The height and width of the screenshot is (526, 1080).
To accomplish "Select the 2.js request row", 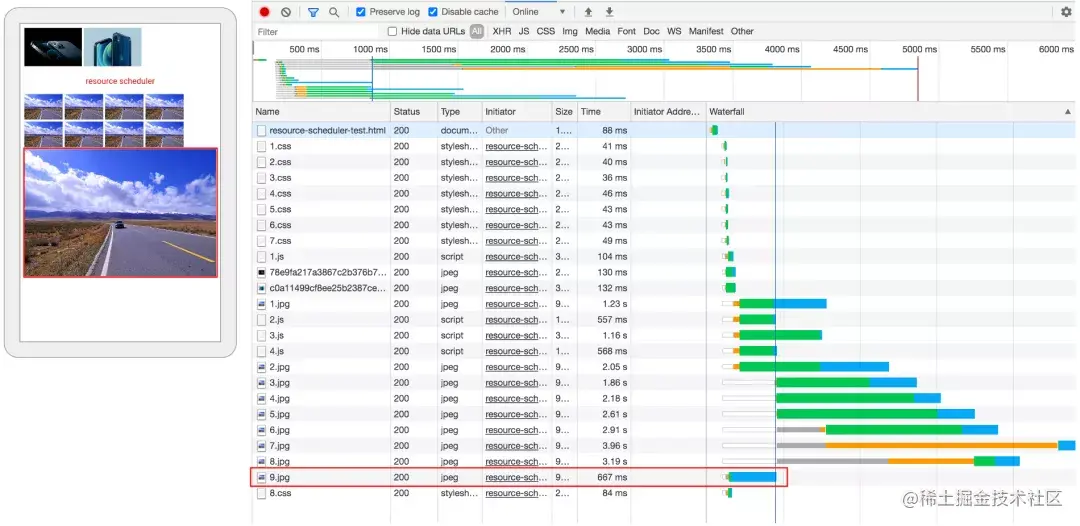I will tap(664, 320).
